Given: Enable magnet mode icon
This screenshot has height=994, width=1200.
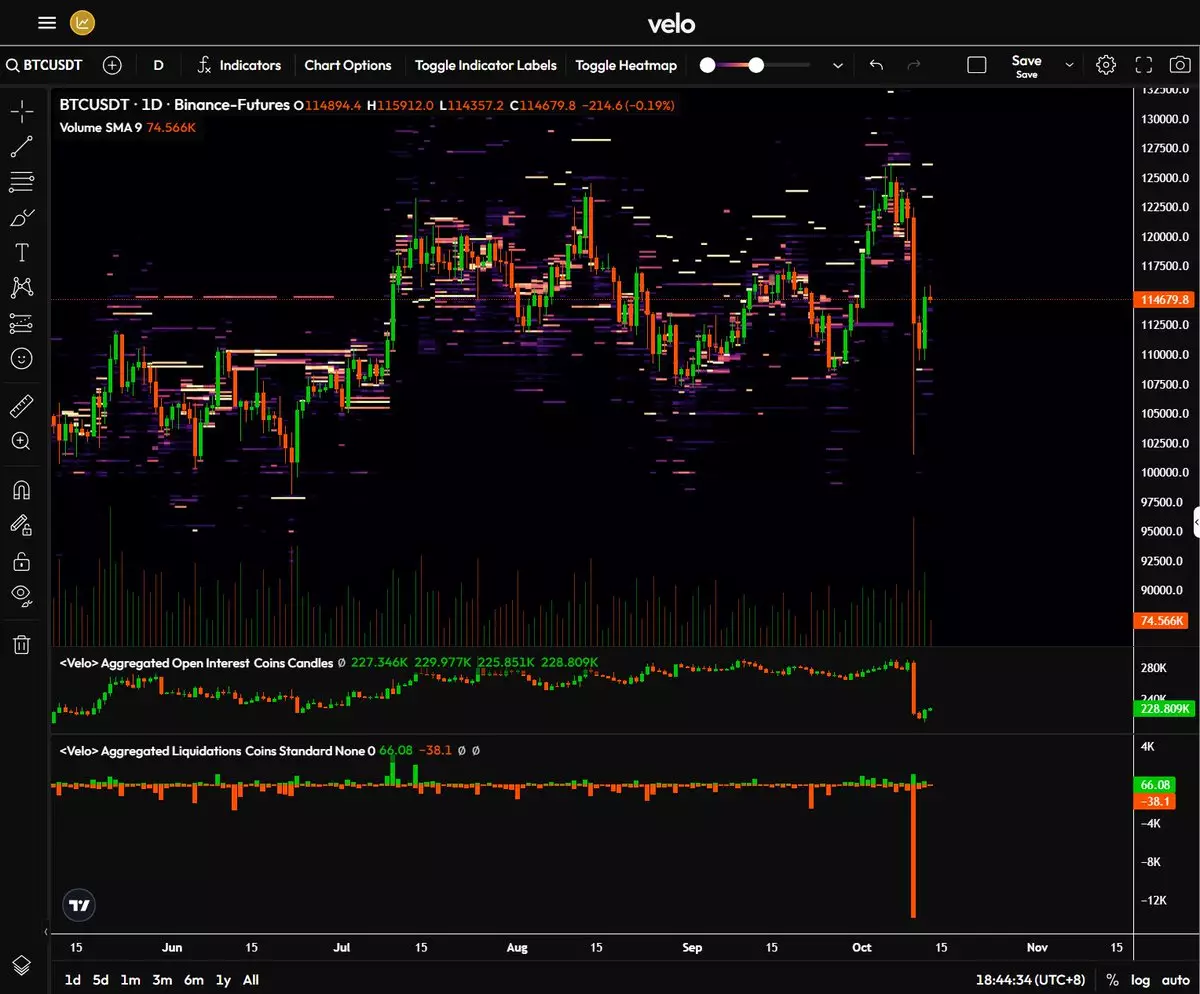Looking at the screenshot, I should pyautogui.click(x=21, y=490).
